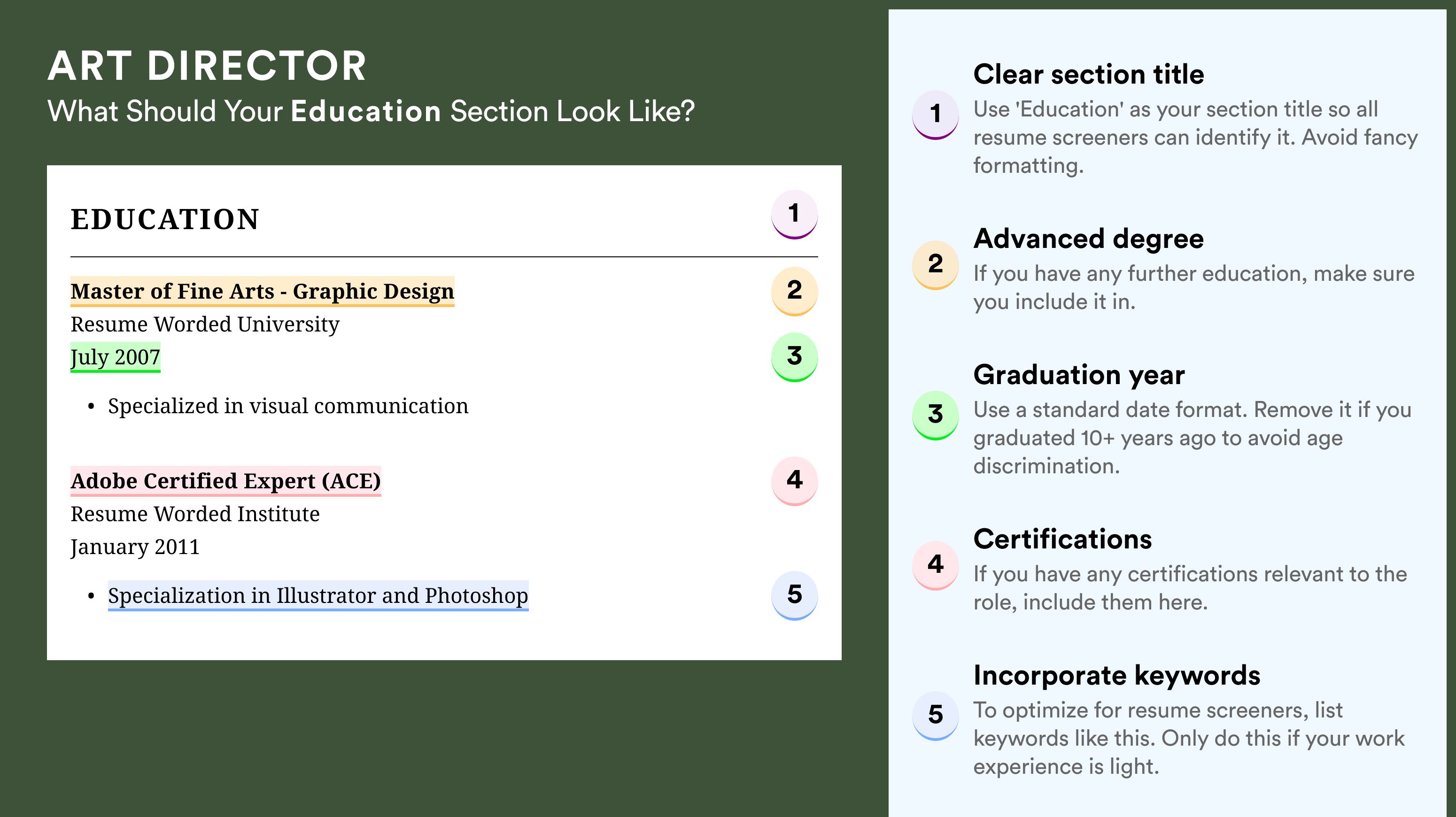The image size is (1456, 817).
Task: Select the highlighted Master of Fine Arts title
Action: pos(262,292)
